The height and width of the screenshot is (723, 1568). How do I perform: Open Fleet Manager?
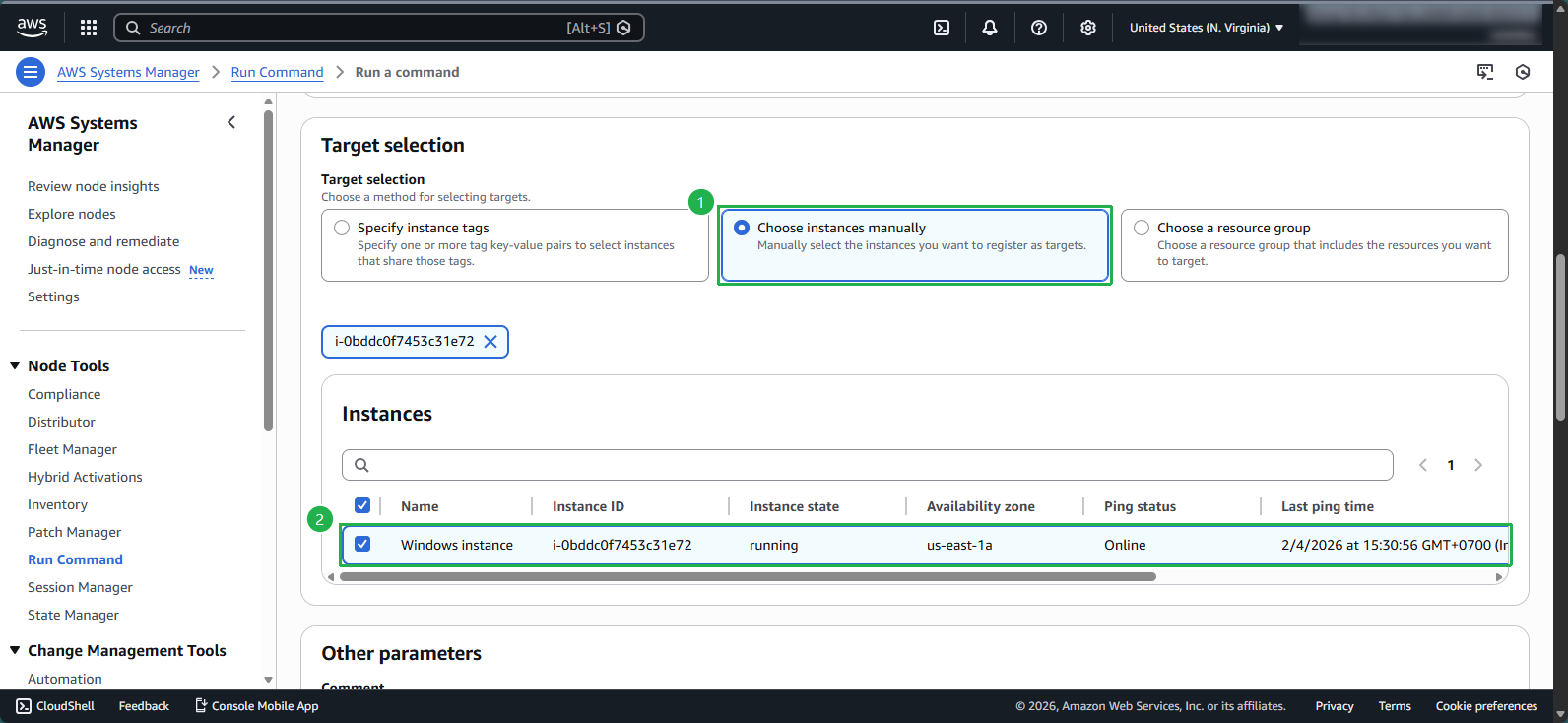[x=72, y=449]
